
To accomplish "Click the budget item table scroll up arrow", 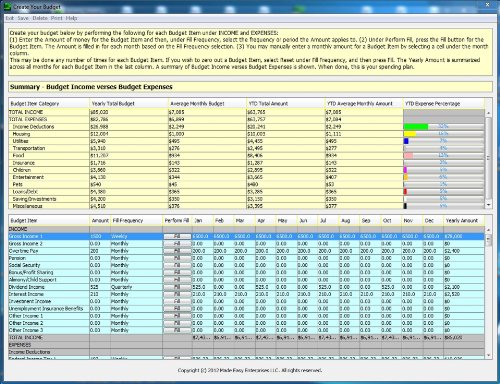I will tap(488, 230).
